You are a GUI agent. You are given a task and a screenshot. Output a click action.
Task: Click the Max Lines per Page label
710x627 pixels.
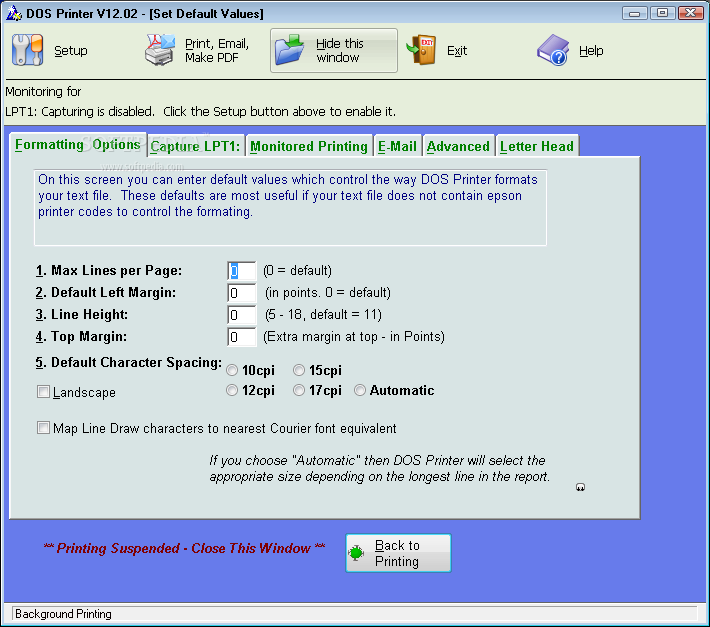(x=109, y=271)
